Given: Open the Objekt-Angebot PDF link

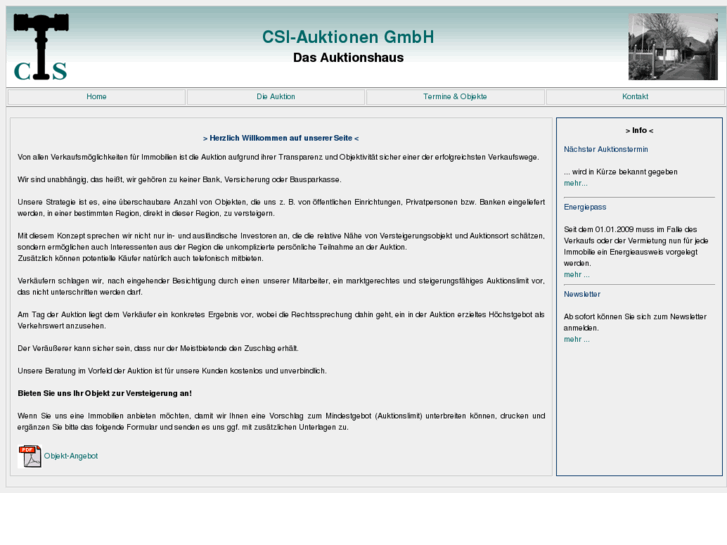Looking at the screenshot, I should 71,456.
